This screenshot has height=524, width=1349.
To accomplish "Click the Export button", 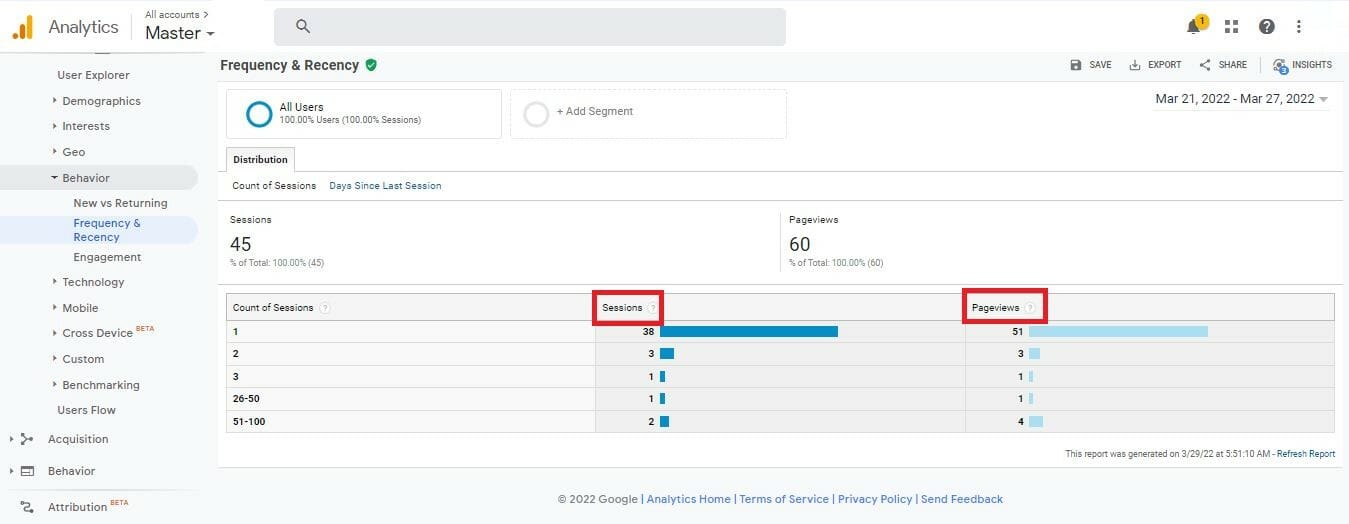I will click(x=1155, y=65).
